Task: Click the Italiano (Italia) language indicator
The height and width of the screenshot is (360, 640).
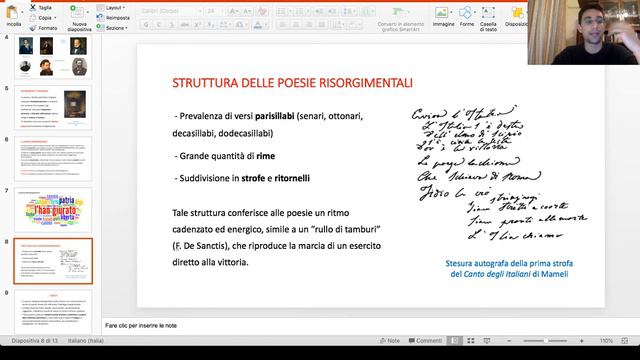Action: pos(86,340)
